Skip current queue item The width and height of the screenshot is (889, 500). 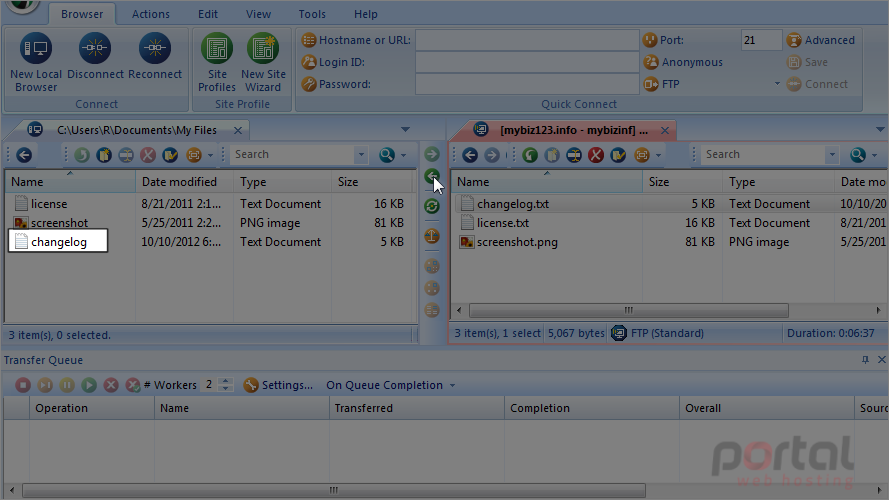45,385
